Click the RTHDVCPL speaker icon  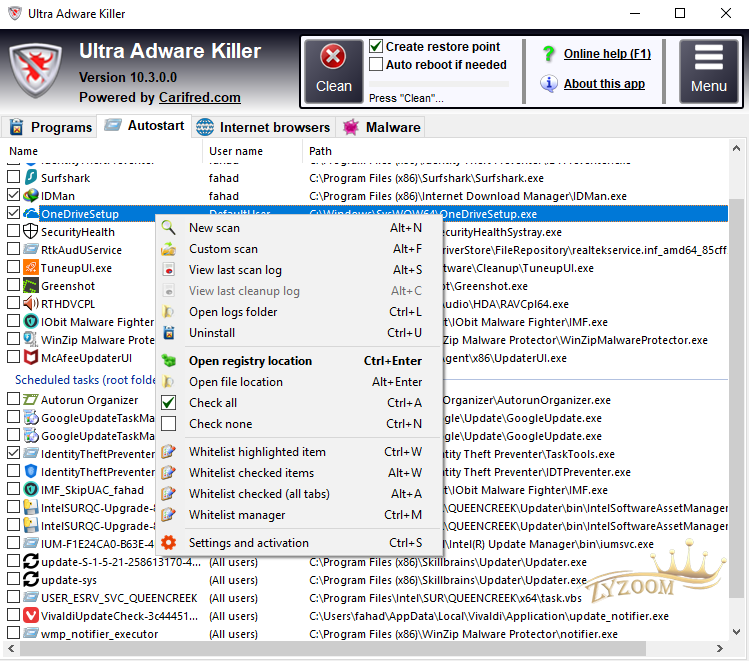coord(31,303)
